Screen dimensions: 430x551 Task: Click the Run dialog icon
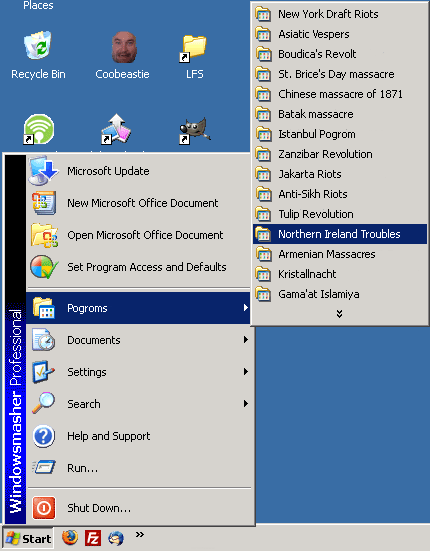pyautogui.click(x=44, y=467)
